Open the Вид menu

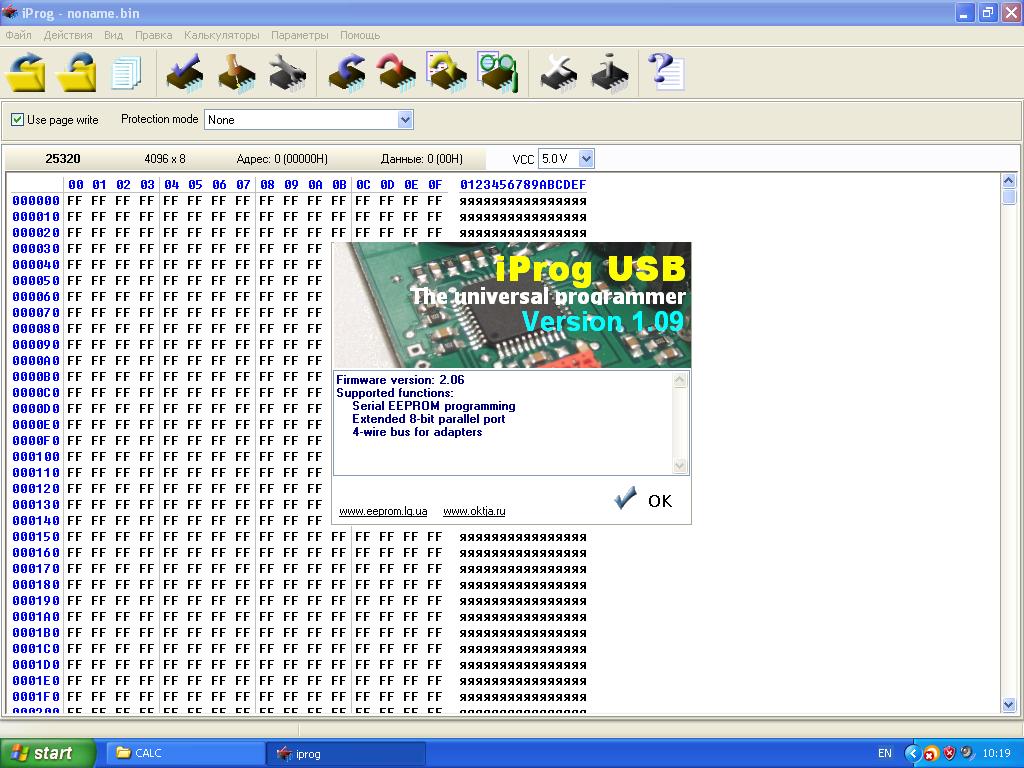tap(114, 35)
